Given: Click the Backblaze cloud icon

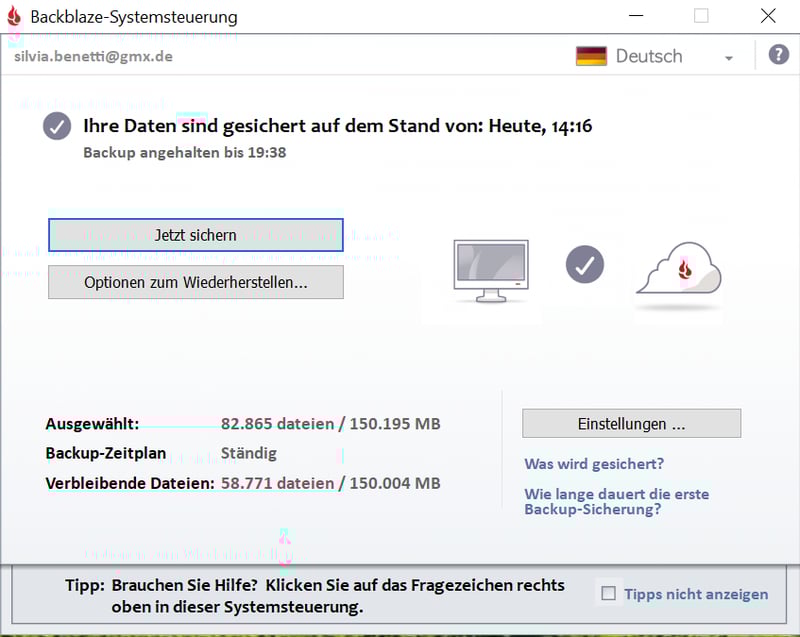Looking at the screenshot, I should pyautogui.click(x=679, y=270).
